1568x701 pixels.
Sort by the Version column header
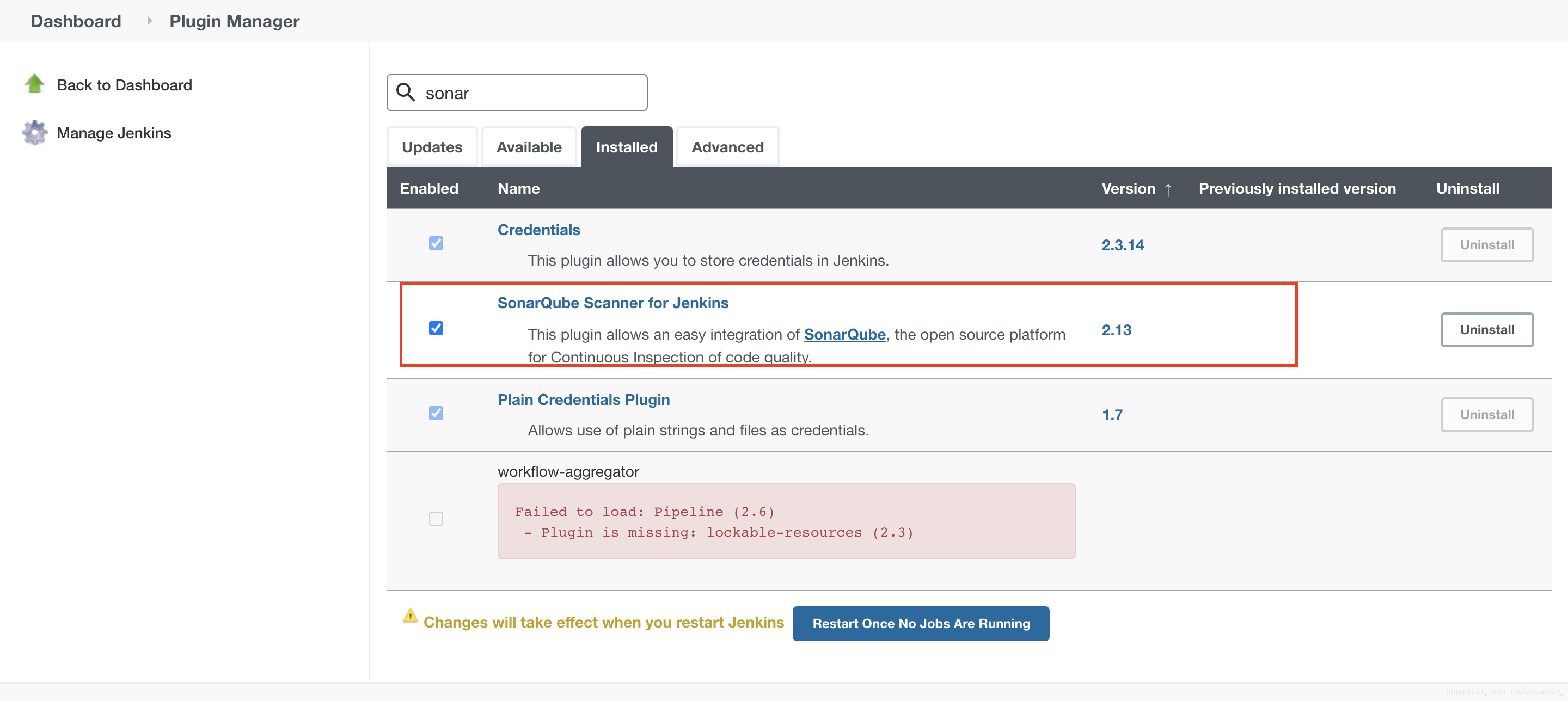click(x=1128, y=189)
